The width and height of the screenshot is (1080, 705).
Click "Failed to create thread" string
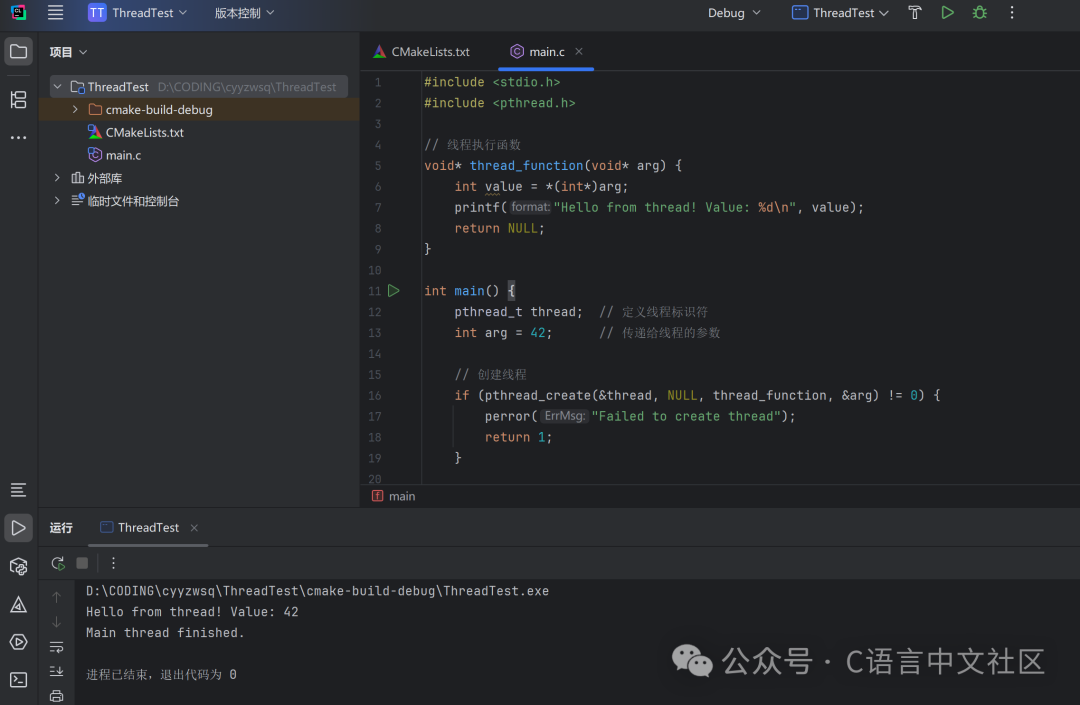pyautogui.click(x=685, y=416)
